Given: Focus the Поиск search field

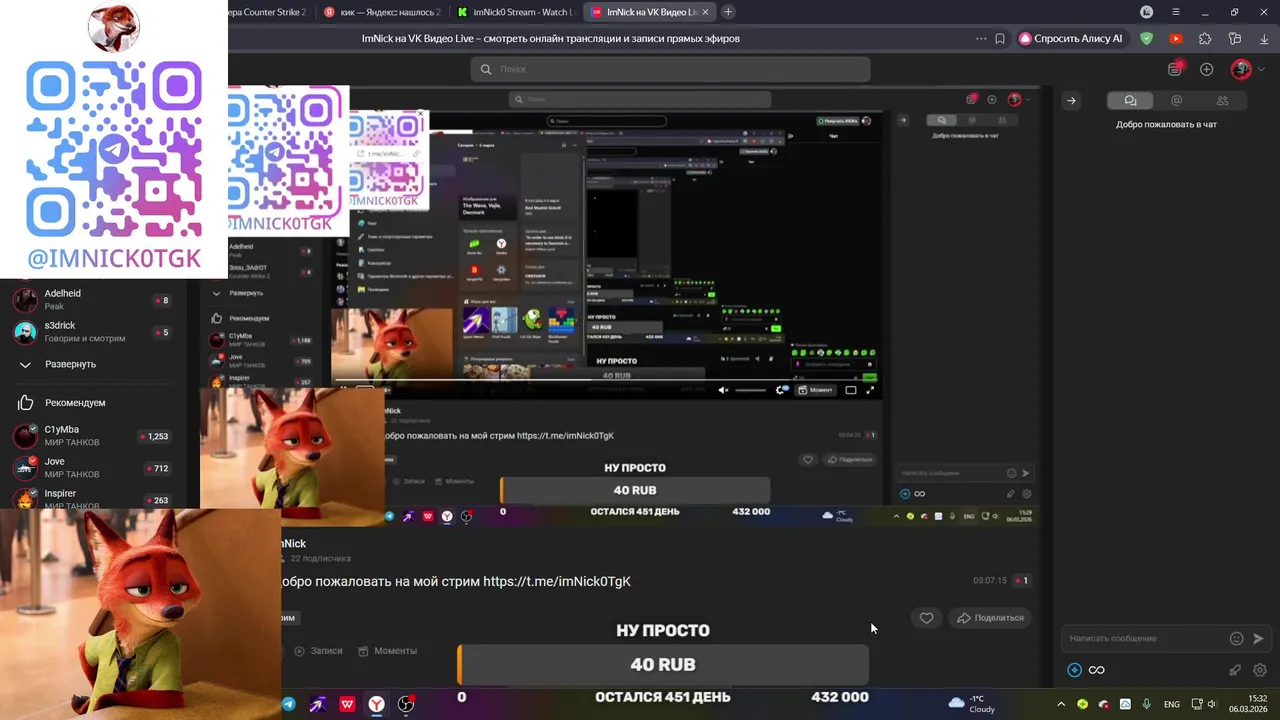Looking at the screenshot, I should tap(670, 69).
